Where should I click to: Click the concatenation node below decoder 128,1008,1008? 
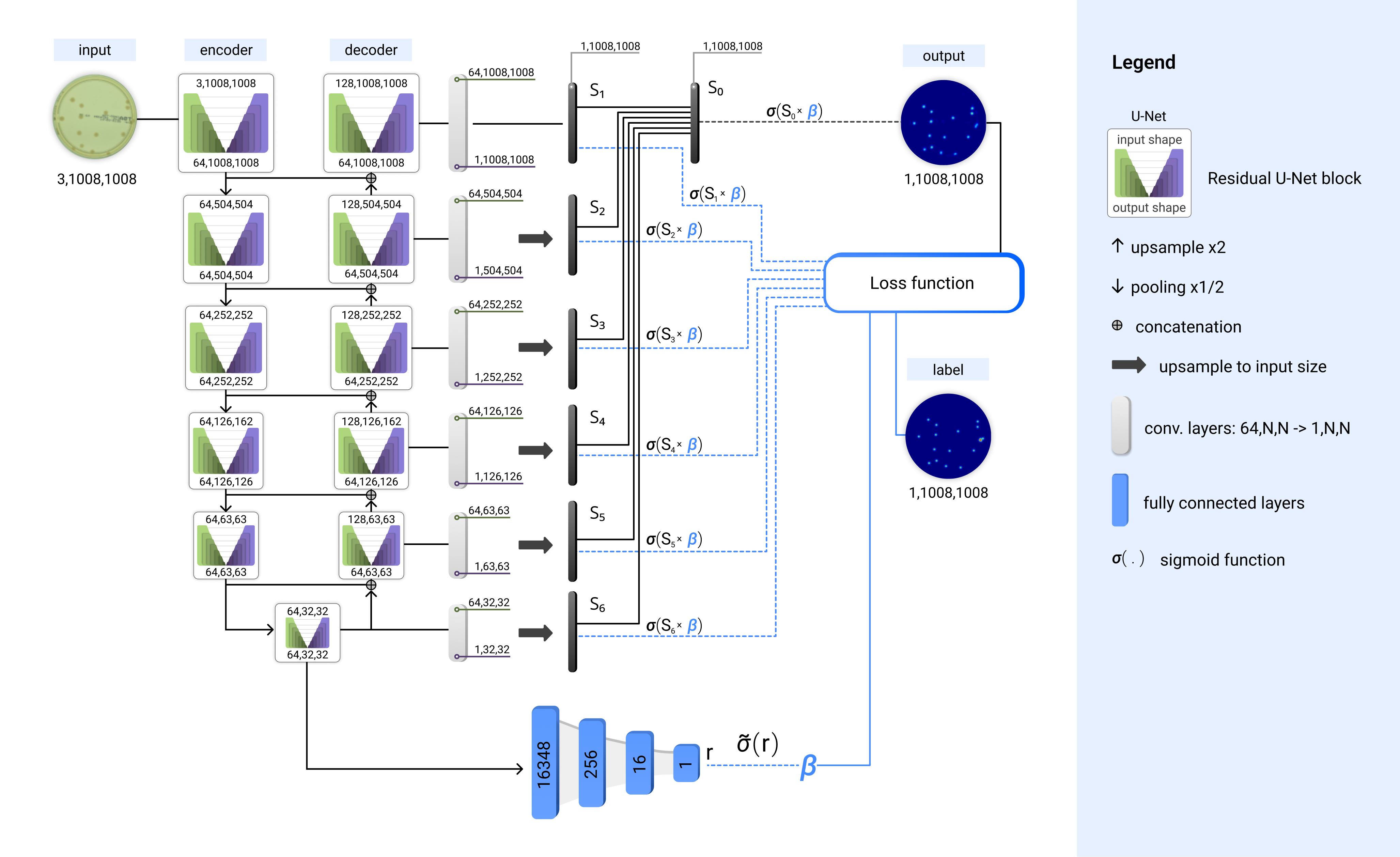click(x=371, y=178)
